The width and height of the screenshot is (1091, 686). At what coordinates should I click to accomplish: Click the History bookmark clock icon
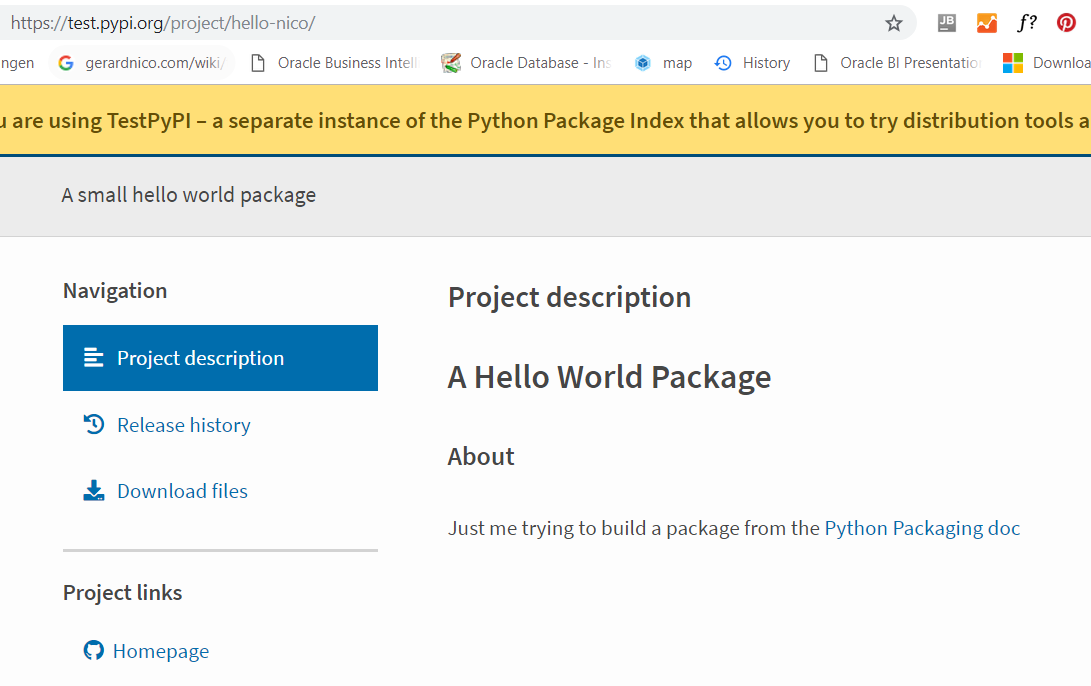(x=723, y=62)
